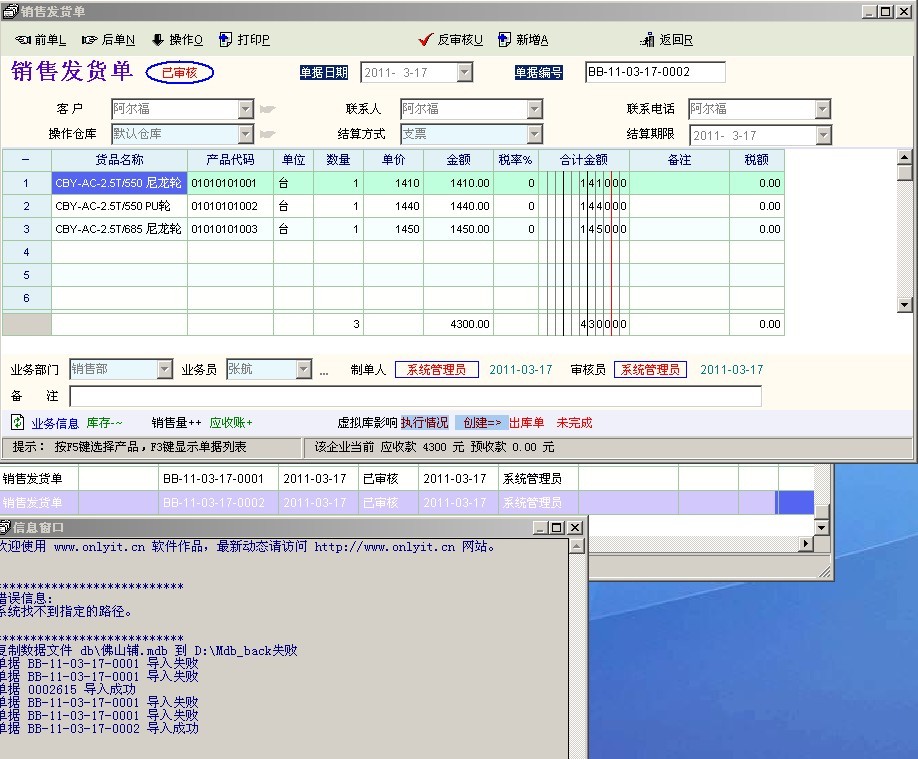This screenshot has height=759, width=918.
Task: Go to previous document with 前单
Action: (41, 40)
